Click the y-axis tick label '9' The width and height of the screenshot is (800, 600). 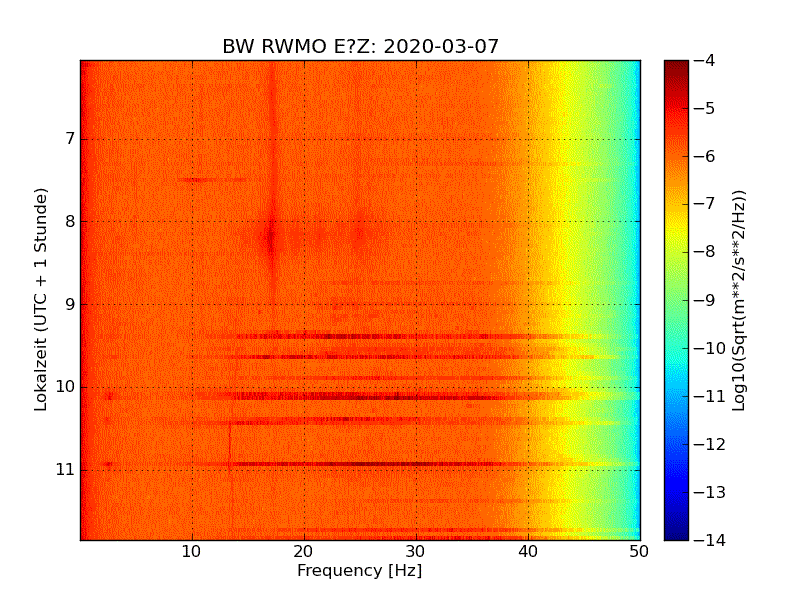(x=70, y=305)
